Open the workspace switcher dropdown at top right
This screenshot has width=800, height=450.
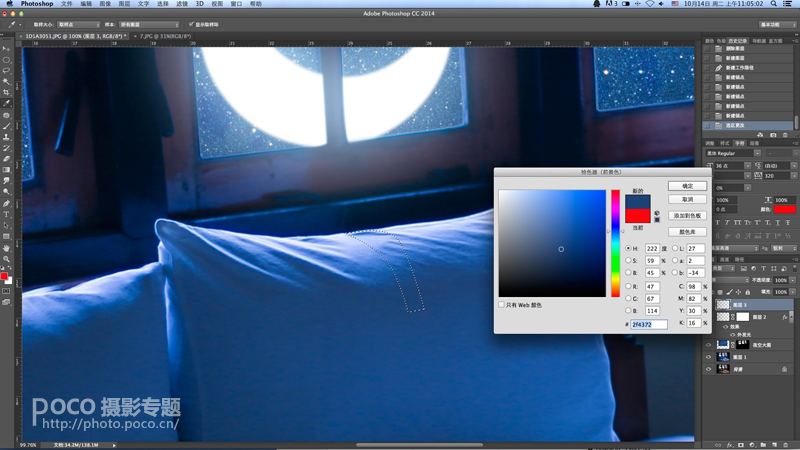pyautogui.click(x=778, y=24)
